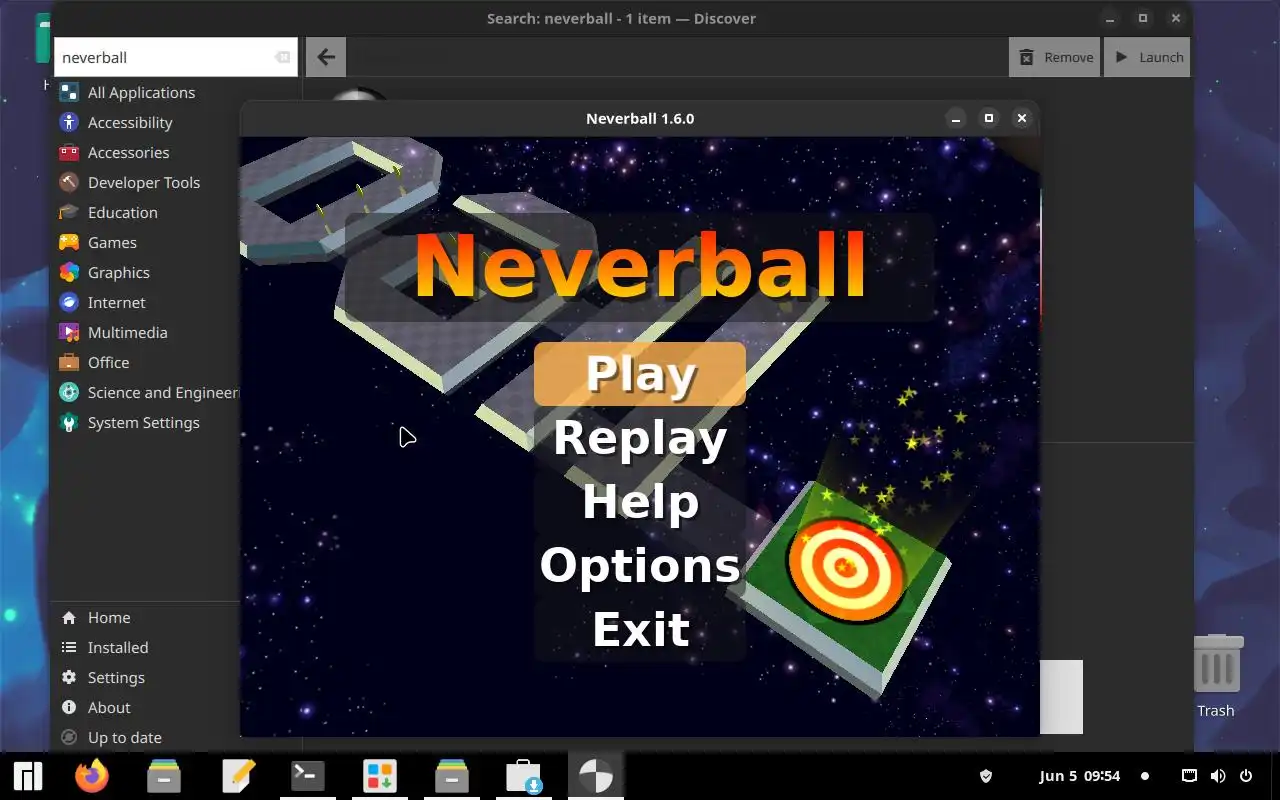Image resolution: width=1280 pixels, height=800 pixels.
Task: Switch to Discover shopping bag taskbar icon
Action: tap(524, 776)
